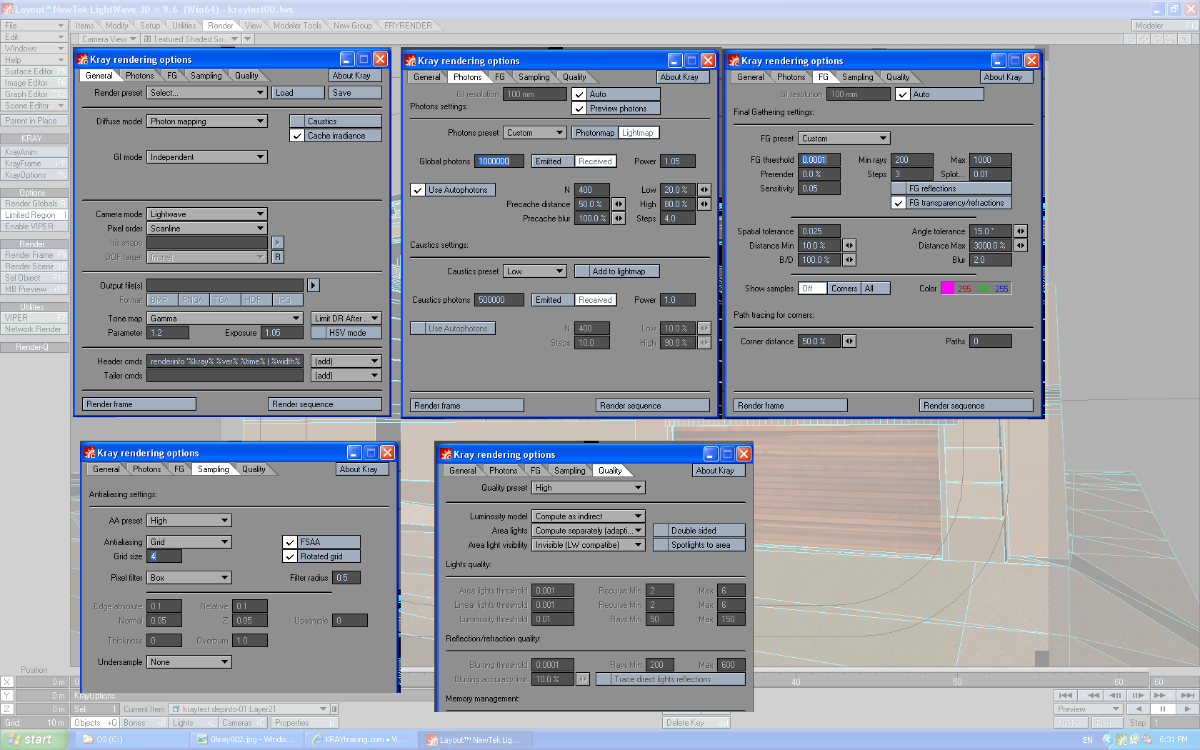The height and width of the screenshot is (750, 1200).
Task: Click the Global photons input field
Action: 499,161
